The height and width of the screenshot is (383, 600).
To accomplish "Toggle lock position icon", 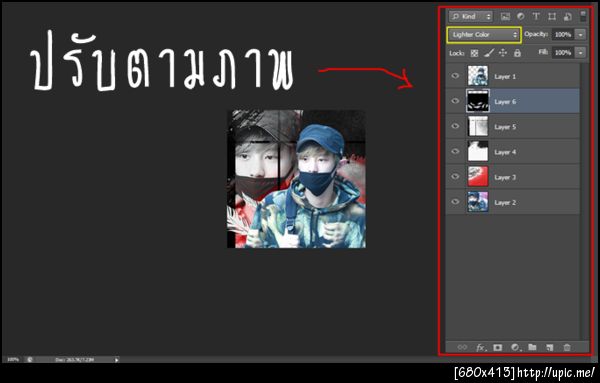I will [x=503, y=53].
